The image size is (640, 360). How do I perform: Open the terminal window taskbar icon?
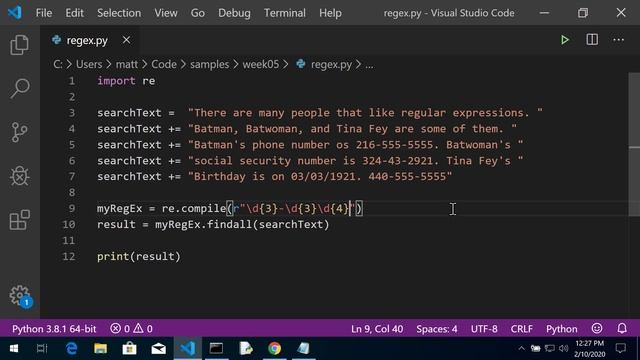(216, 348)
